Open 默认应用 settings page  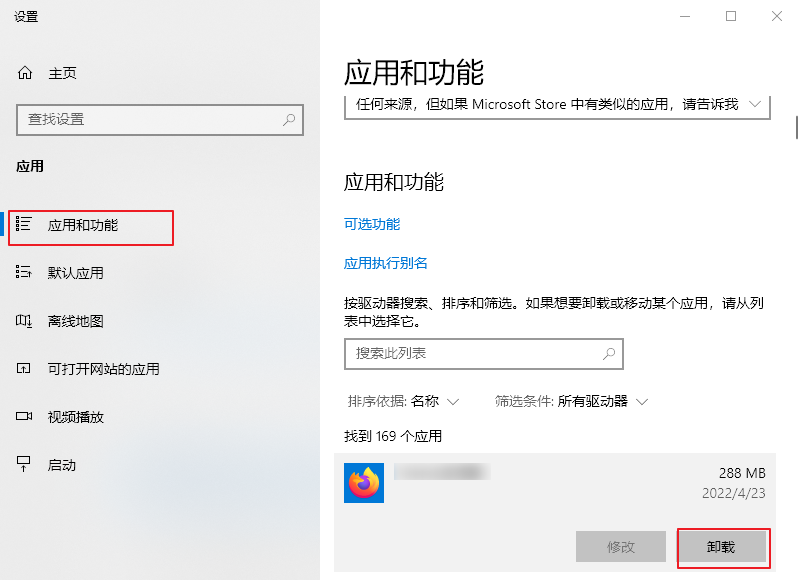coord(76,273)
